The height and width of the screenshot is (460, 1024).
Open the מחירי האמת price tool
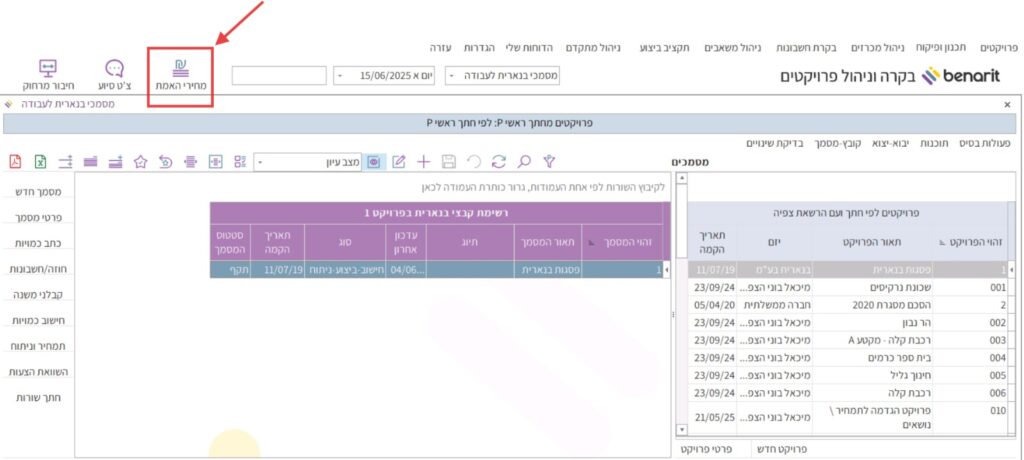point(180,74)
